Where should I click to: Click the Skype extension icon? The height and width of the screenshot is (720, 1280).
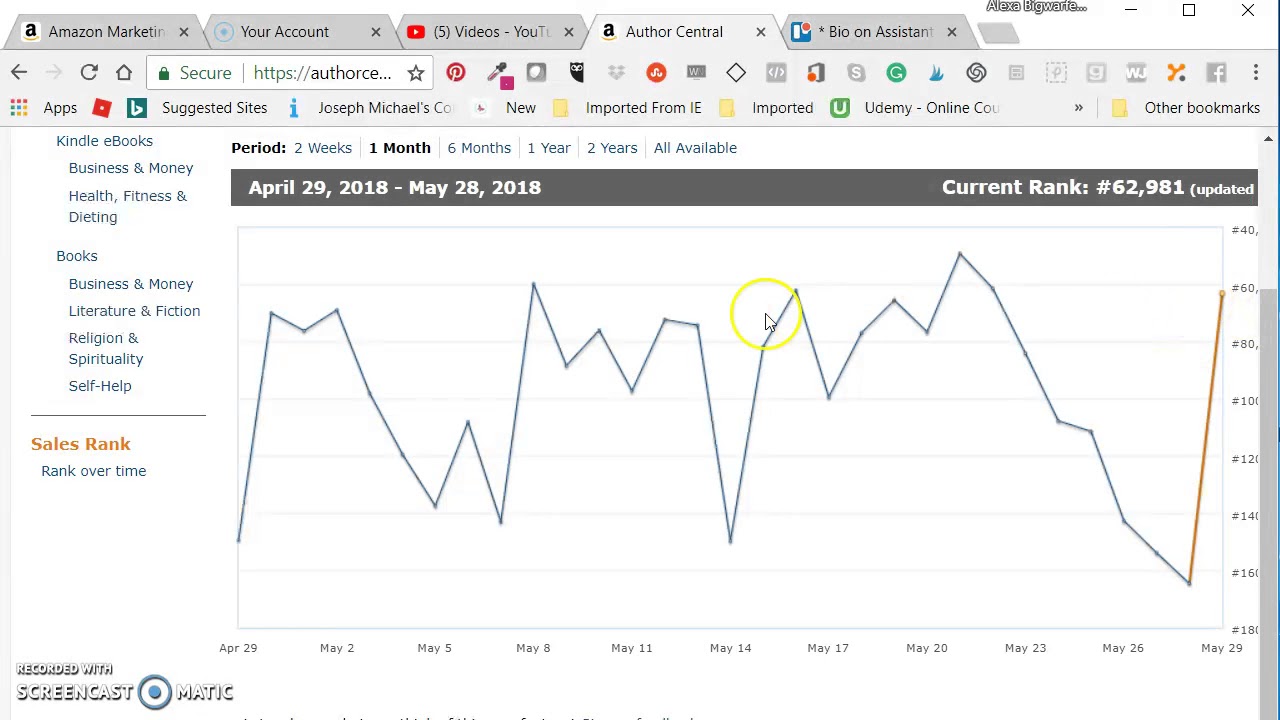[x=856, y=72]
